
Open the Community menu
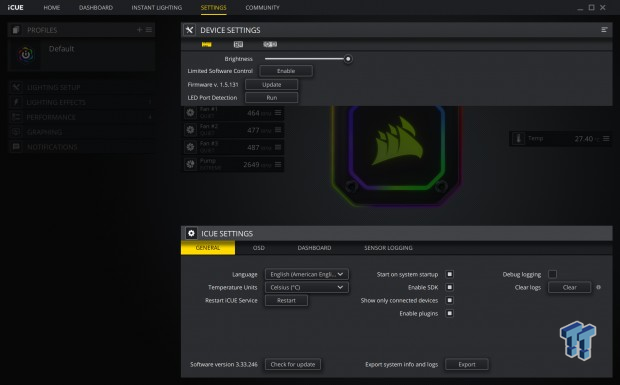click(262, 8)
